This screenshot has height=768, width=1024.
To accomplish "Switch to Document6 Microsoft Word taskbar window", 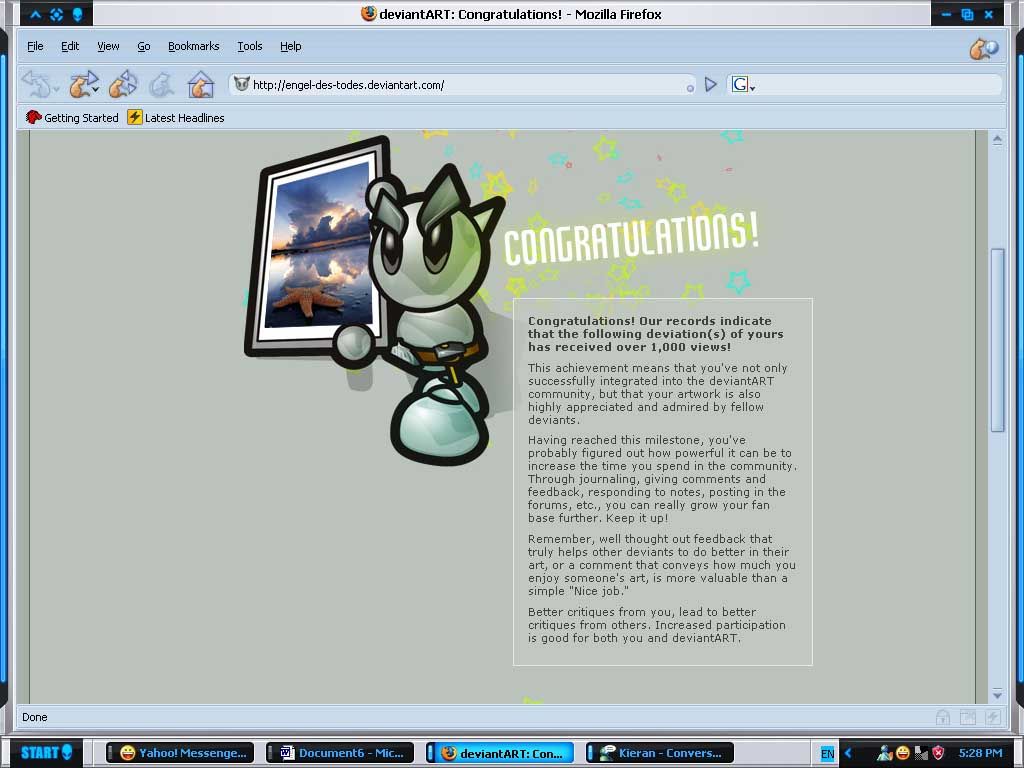I will pos(340,753).
